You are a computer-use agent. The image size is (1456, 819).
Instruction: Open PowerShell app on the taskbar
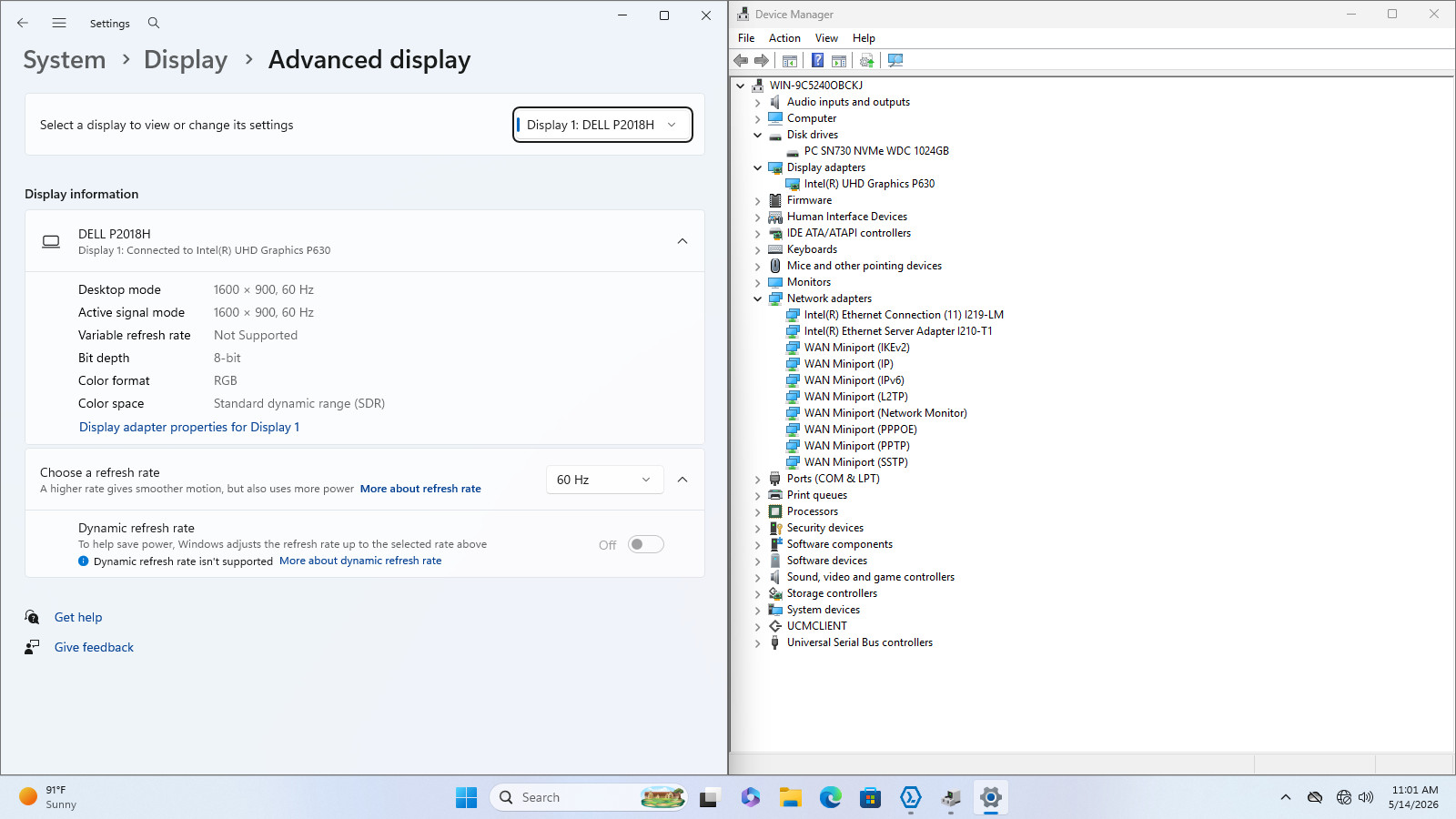pos(910,797)
